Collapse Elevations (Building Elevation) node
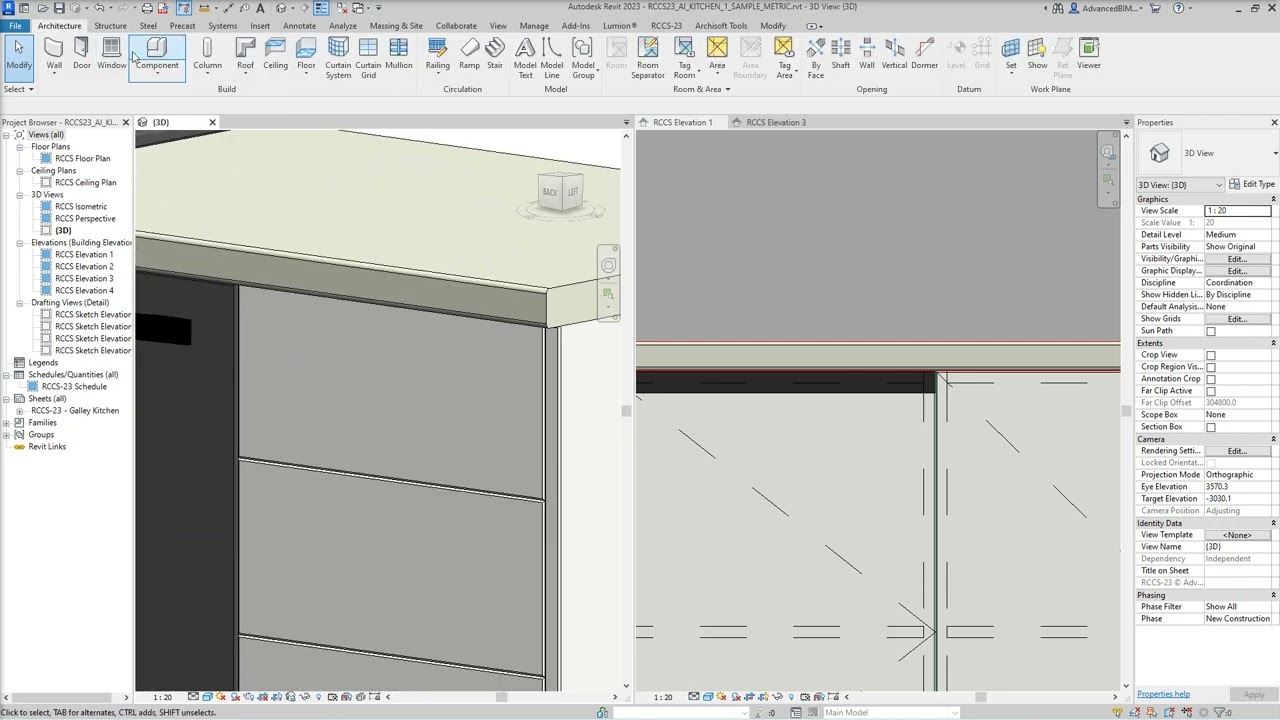1280x720 pixels. tap(20, 243)
